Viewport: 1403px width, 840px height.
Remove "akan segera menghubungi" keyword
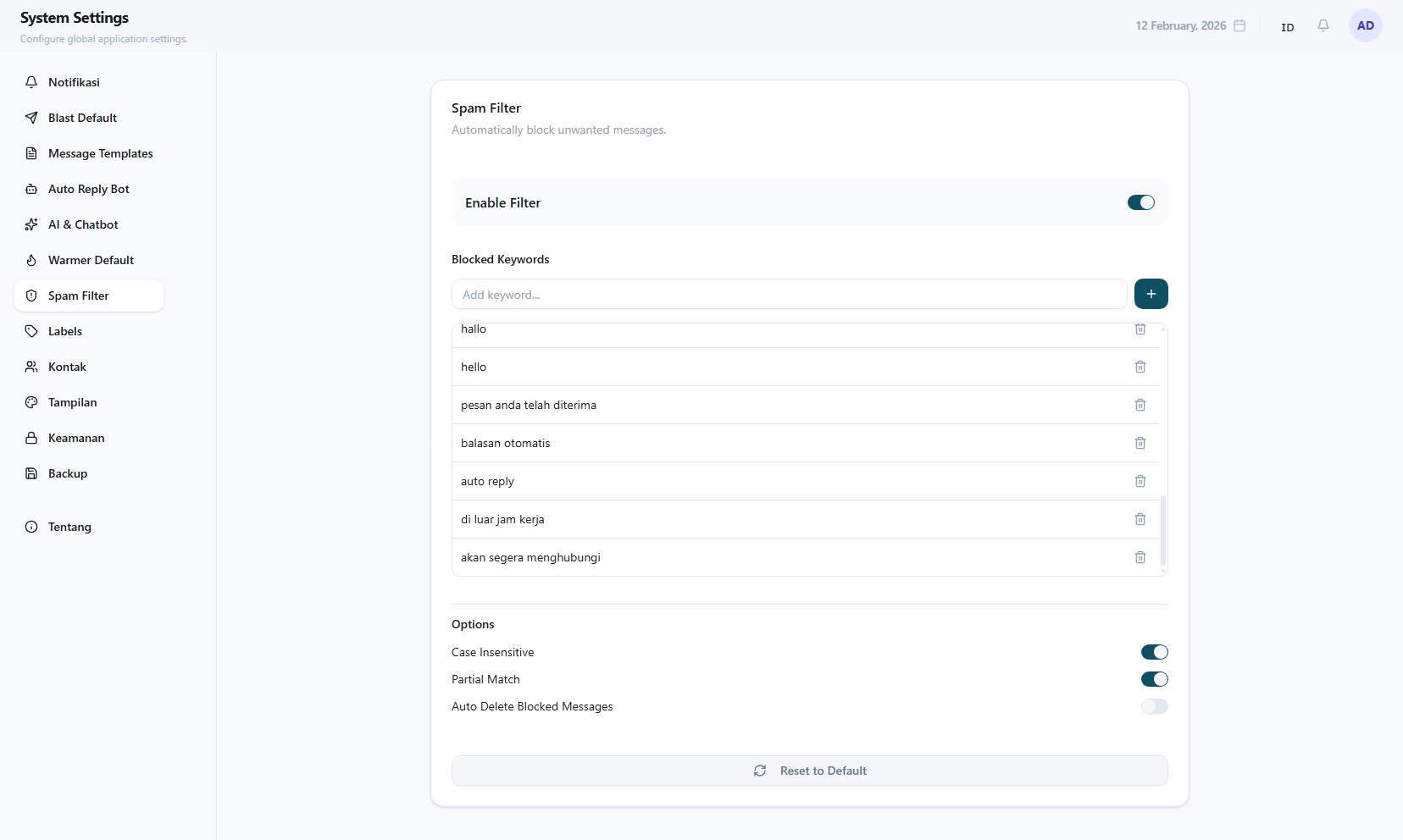[1140, 557]
